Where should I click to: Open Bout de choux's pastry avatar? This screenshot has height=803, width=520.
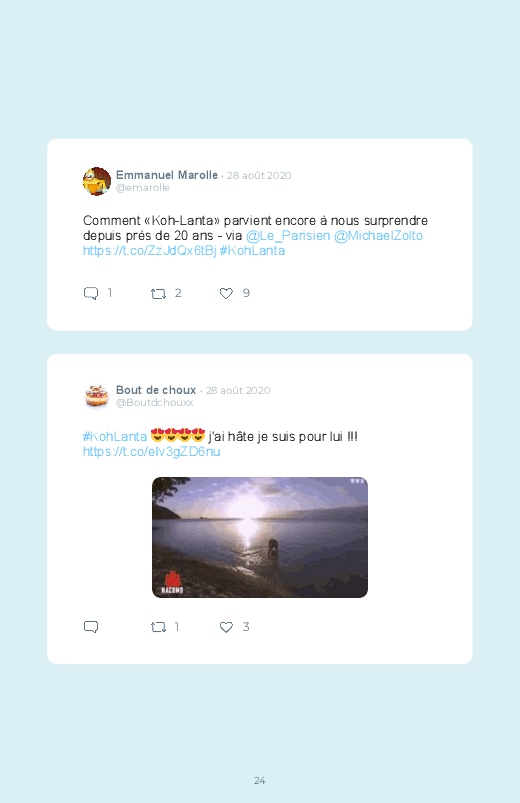97,396
